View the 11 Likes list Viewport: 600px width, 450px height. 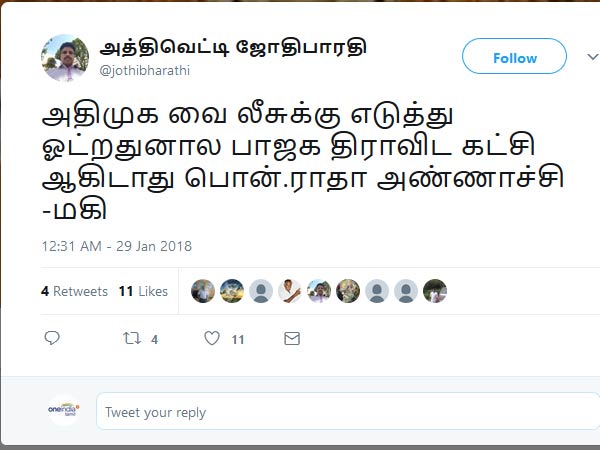click(143, 291)
